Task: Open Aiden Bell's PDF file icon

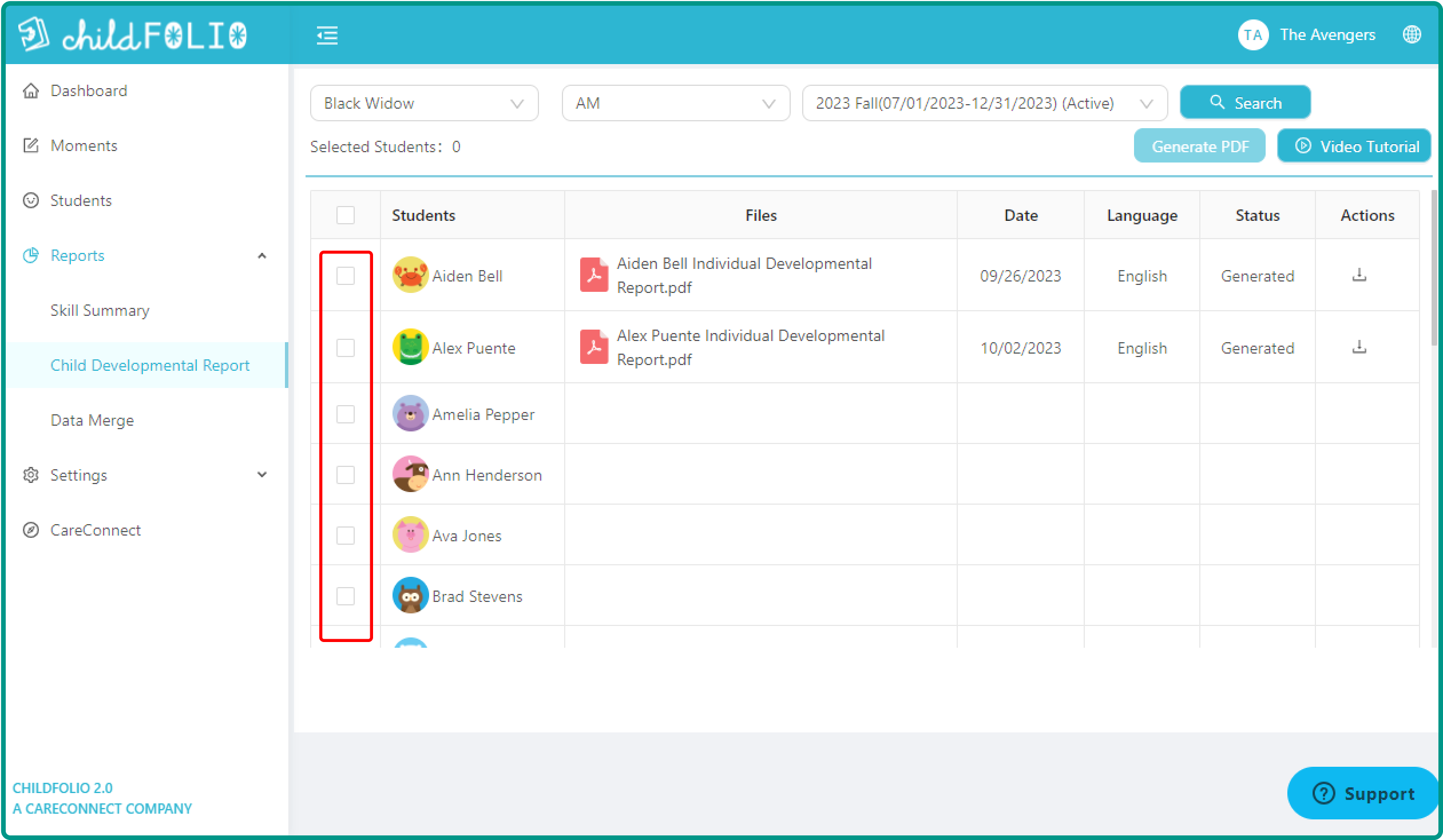Action: 594,275
